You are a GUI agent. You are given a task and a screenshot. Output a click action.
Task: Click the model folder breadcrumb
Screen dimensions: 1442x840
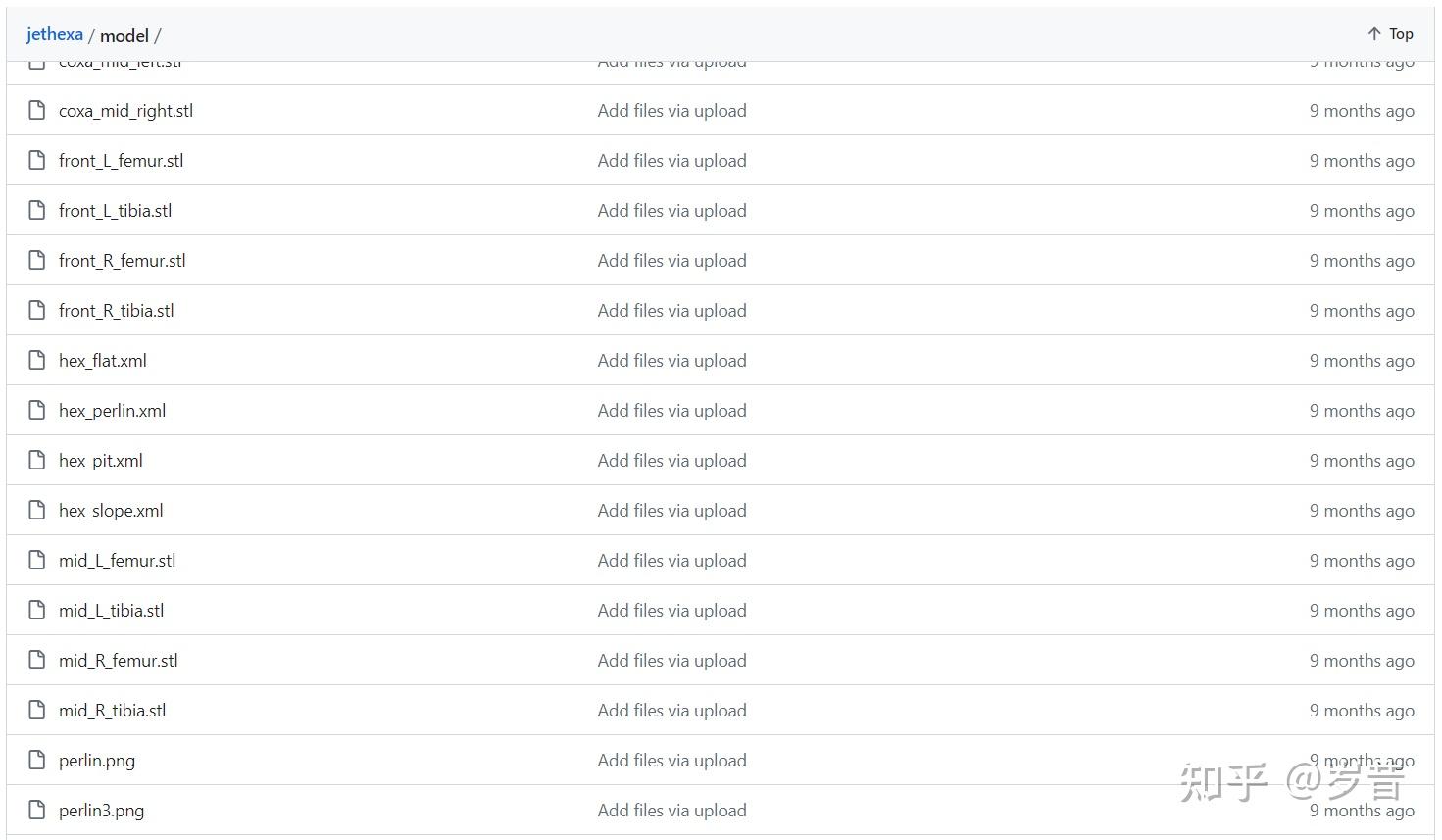[124, 36]
